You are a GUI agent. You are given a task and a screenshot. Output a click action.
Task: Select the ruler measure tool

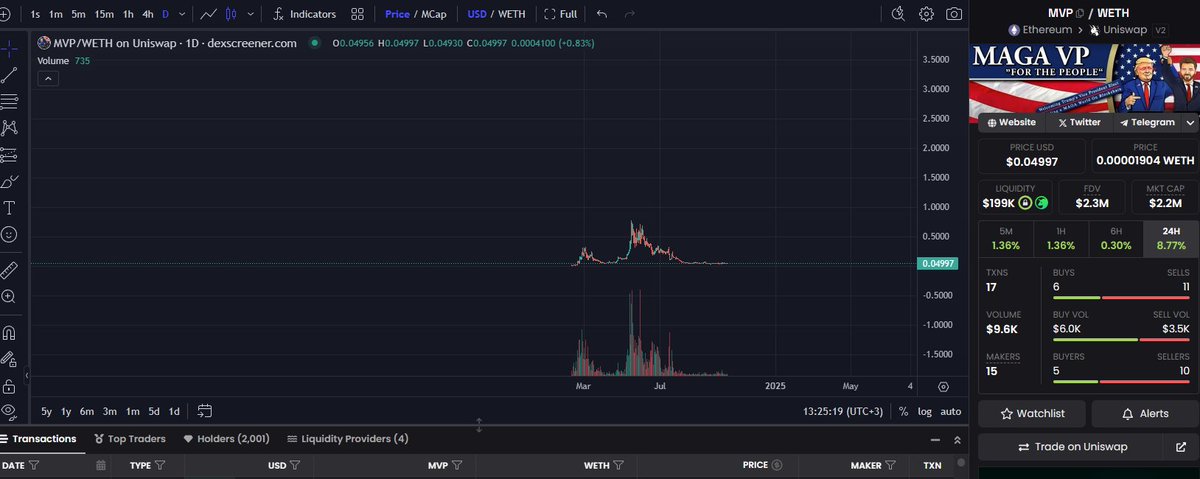[9, 270]
